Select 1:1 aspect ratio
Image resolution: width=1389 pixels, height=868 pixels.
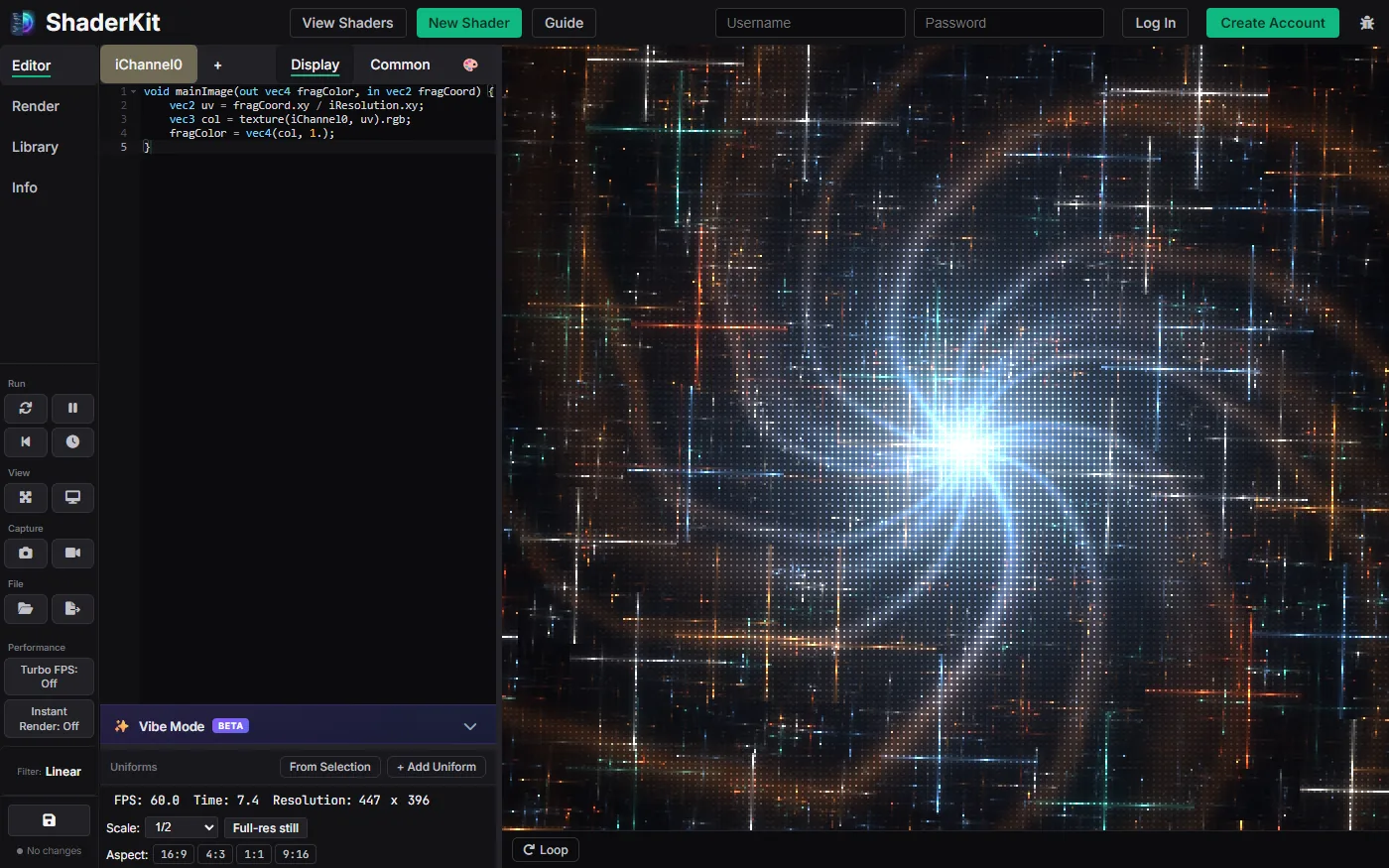(254, 854)
